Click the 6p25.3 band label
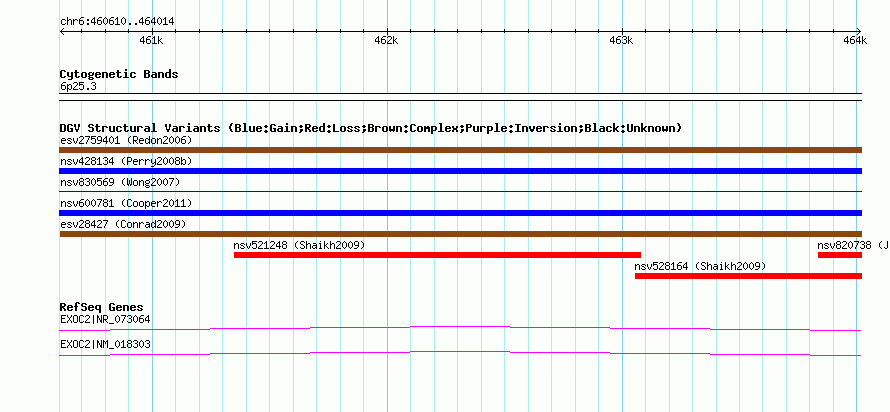This screenshot has width=890, height=412. point(78,86)
